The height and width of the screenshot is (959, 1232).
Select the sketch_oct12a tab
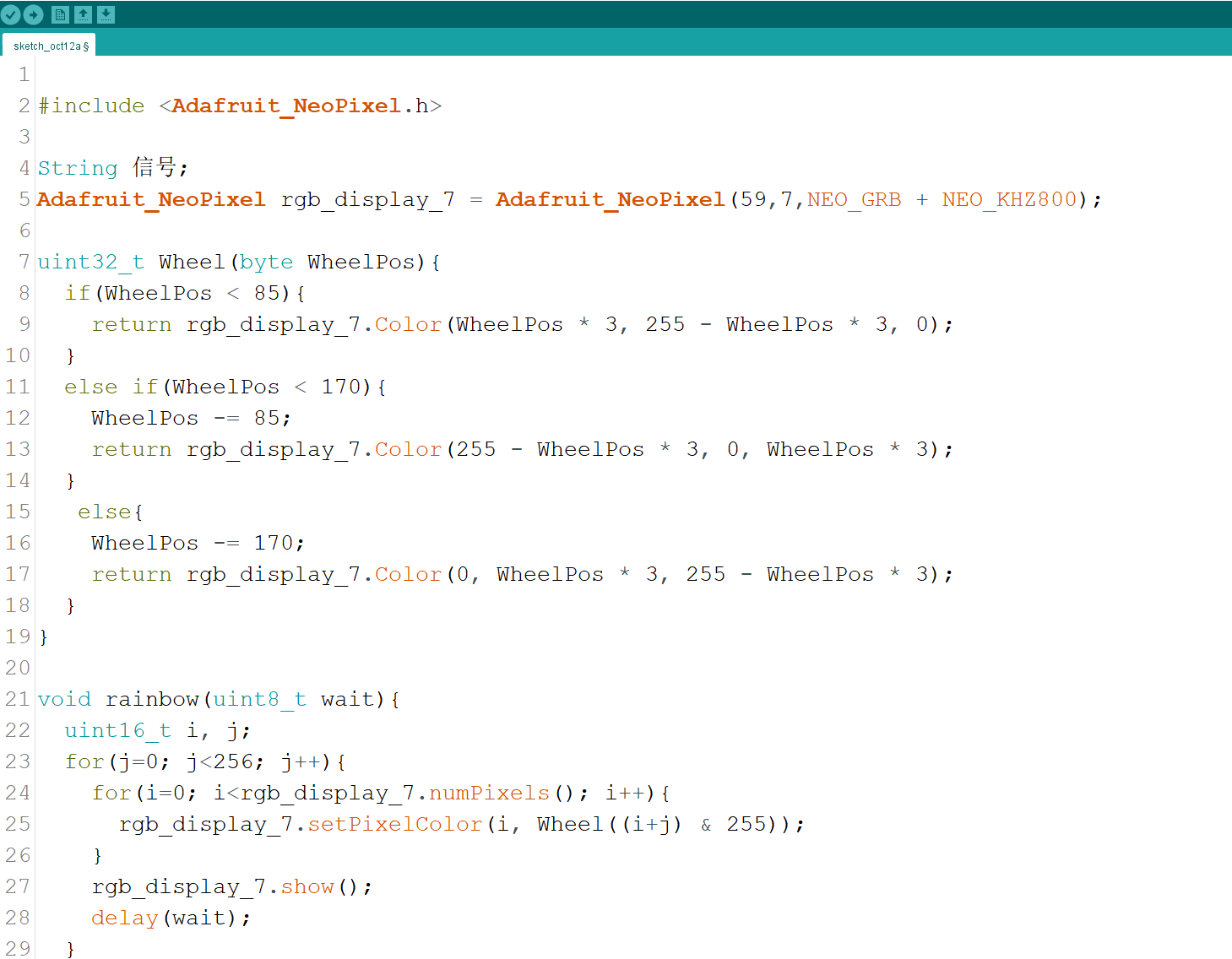click(49, 46)
